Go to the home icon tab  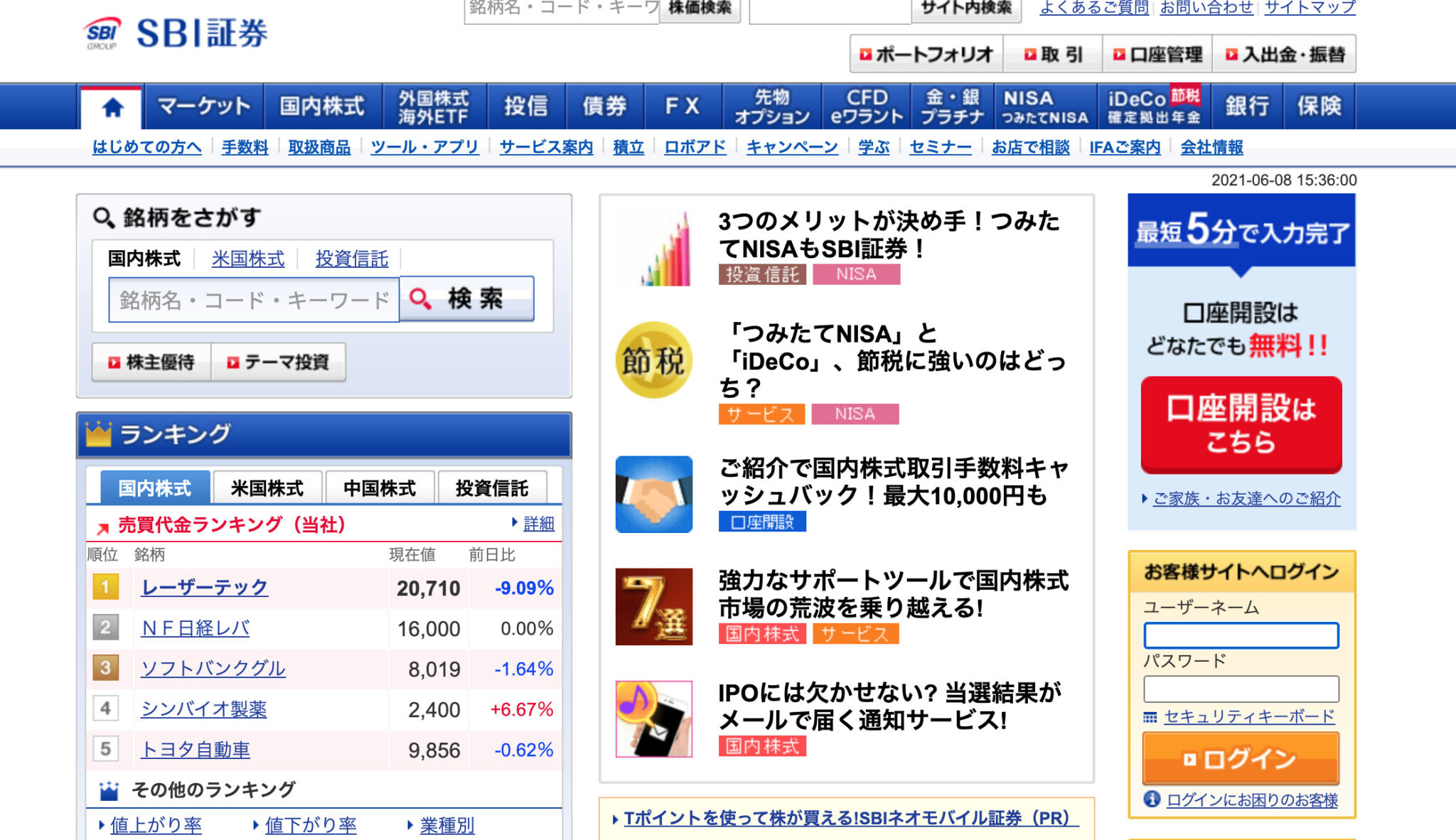[x=112, y=107]
